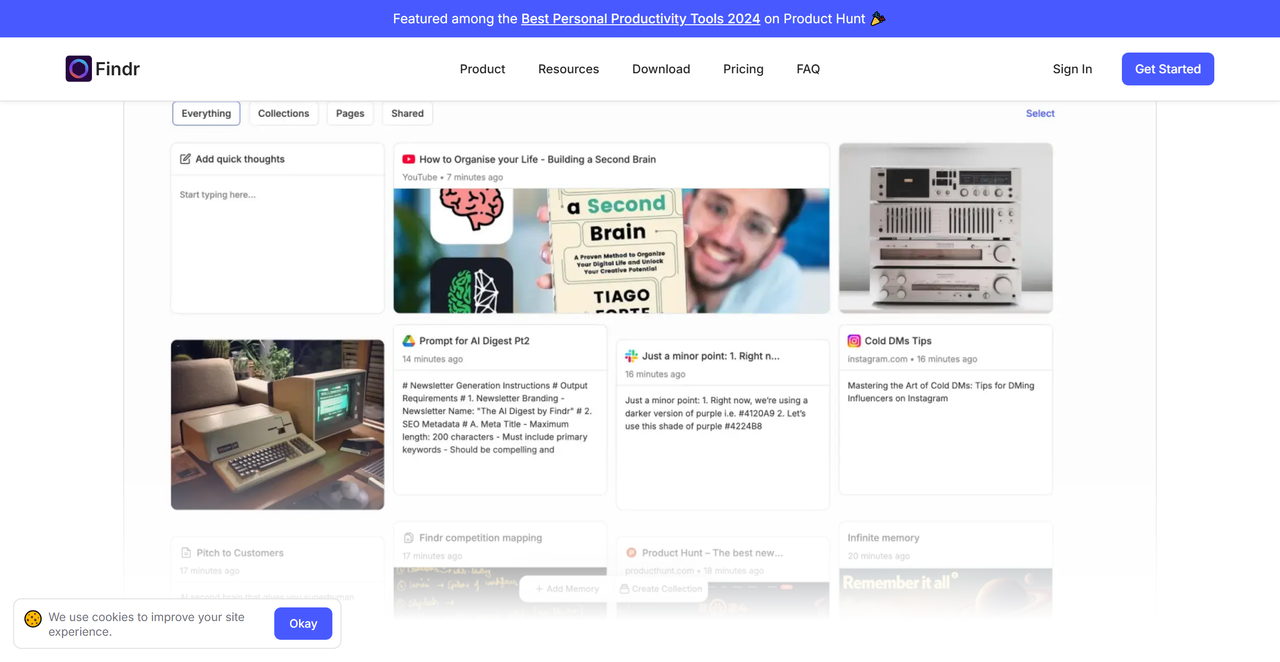Switch to the Collections tab

point(283,113)
